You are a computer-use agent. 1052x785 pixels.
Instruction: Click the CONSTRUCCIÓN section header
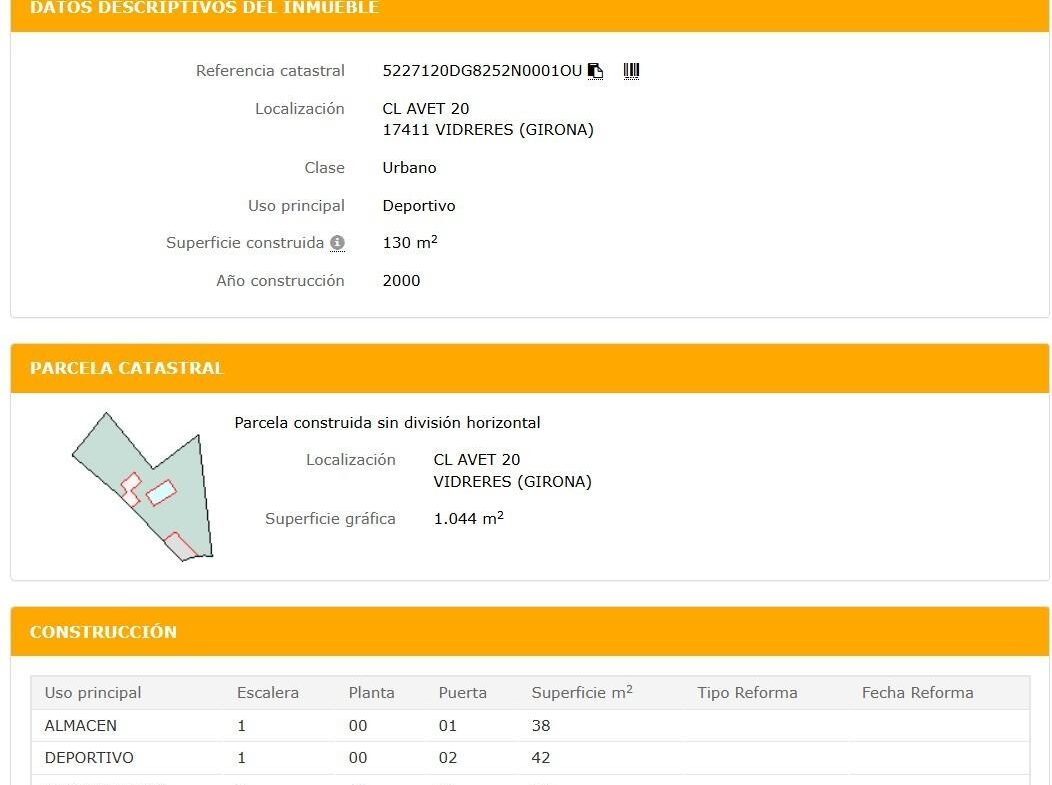tap(103, 632)
